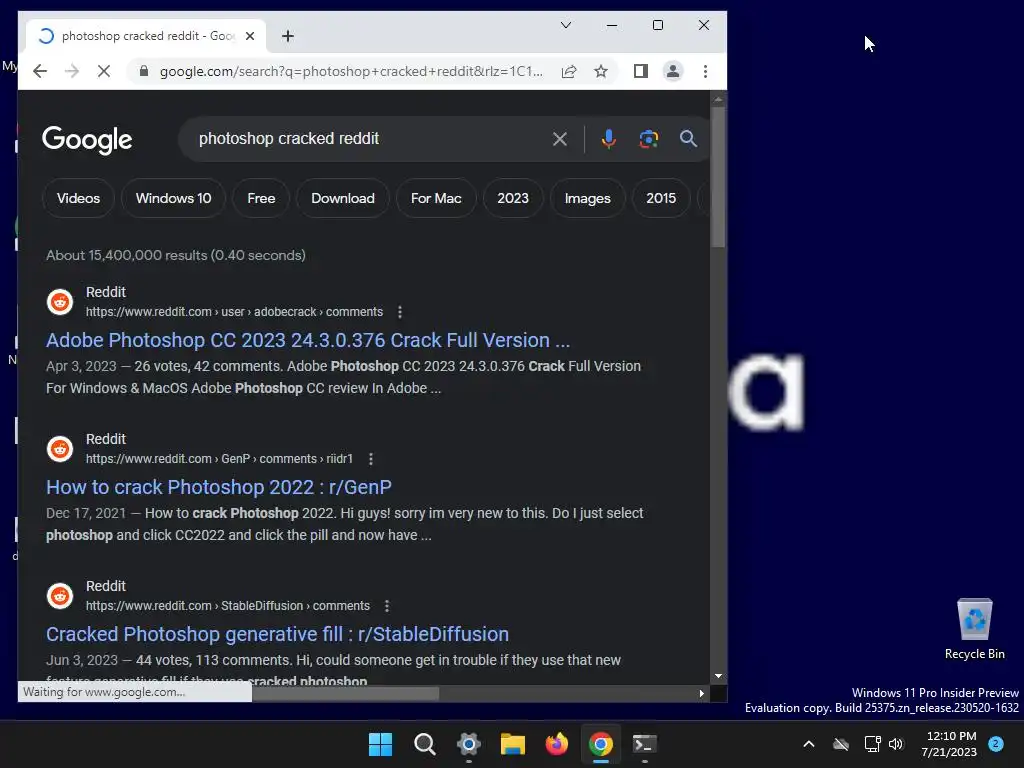This screenshot has height=768, width=1024.
Task: Click the Google logo
Action: coord(87,140)
